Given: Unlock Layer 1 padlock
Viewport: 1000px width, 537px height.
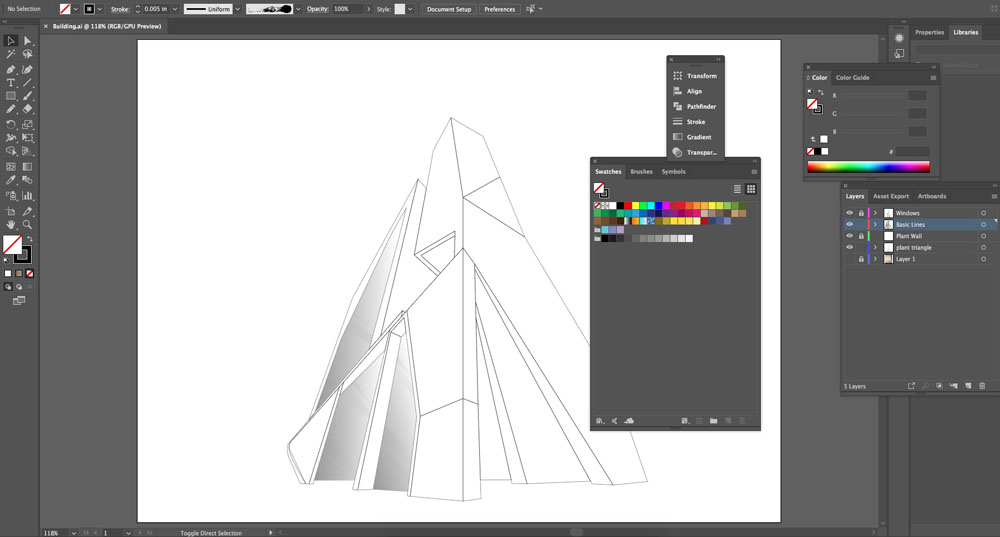Looking at the screenshot, I should point(861,259).
